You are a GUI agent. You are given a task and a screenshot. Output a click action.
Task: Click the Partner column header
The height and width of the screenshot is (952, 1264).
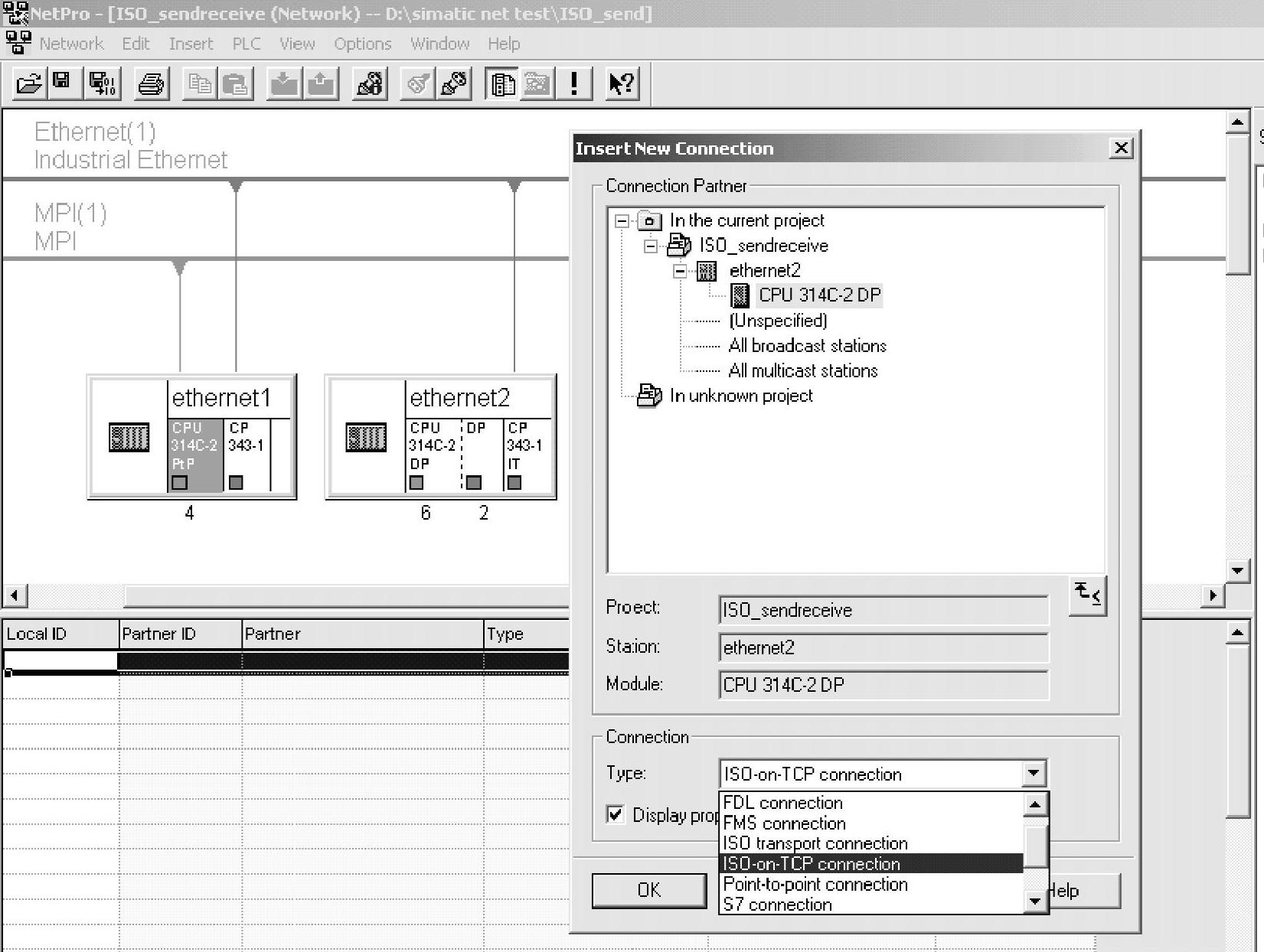pyautogui.click(x=363, y=634)
